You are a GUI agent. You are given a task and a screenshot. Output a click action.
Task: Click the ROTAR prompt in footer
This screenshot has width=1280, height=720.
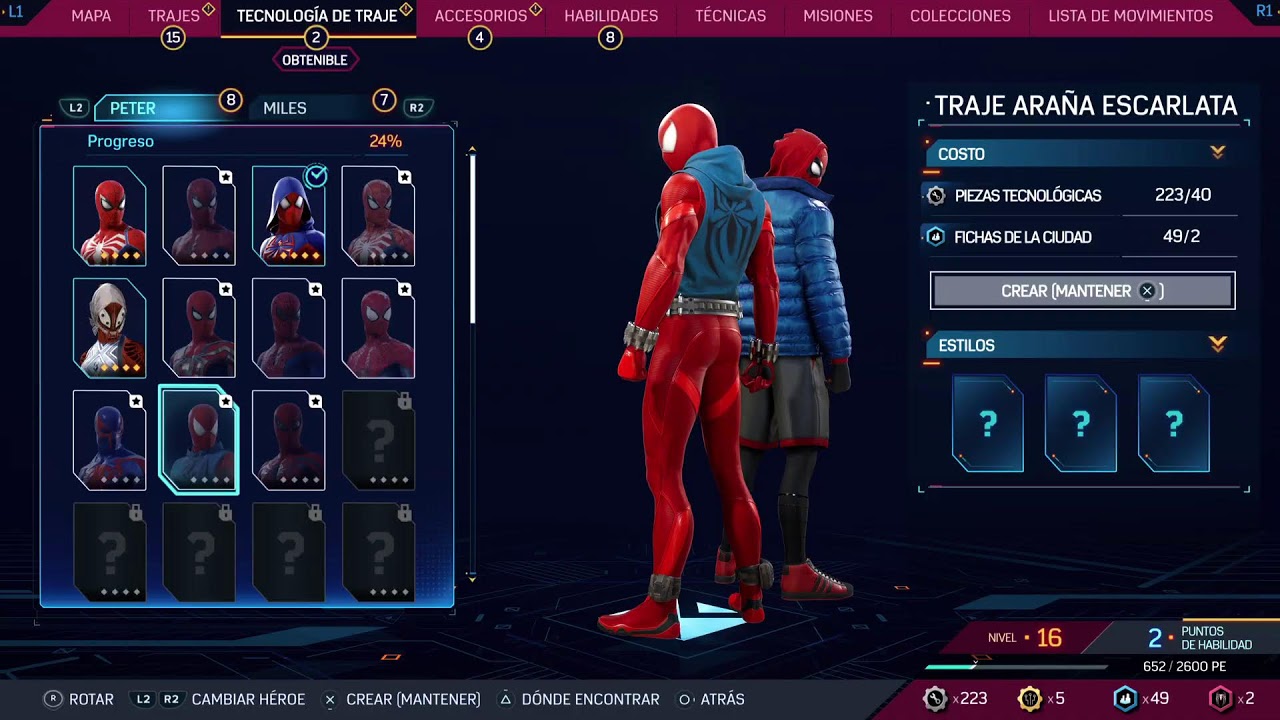click(79, 699)
